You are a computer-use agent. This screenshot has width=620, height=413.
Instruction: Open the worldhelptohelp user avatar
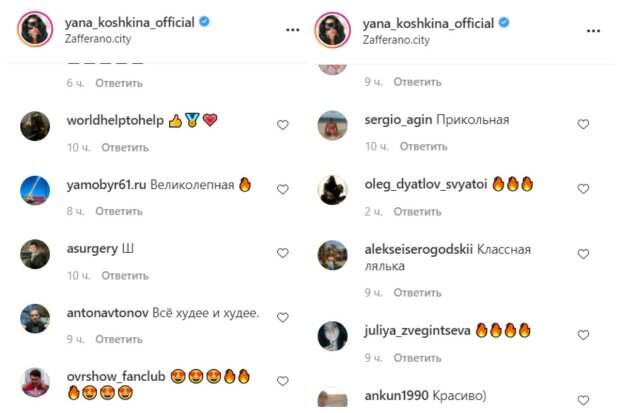pyautogui.click(x=35, y=126)
